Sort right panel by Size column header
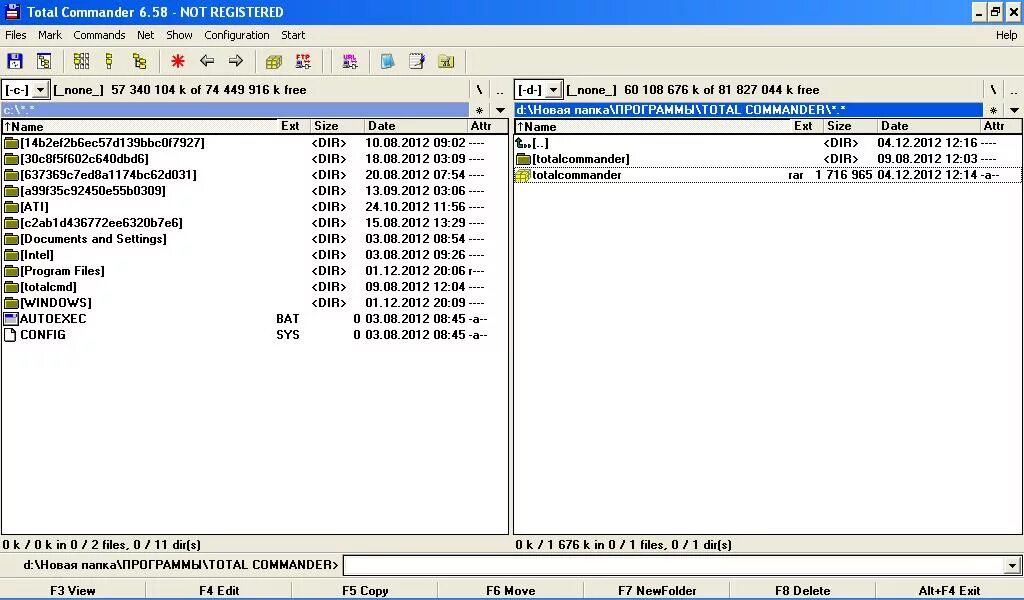1024x600 pixels. tap(850, 126)
